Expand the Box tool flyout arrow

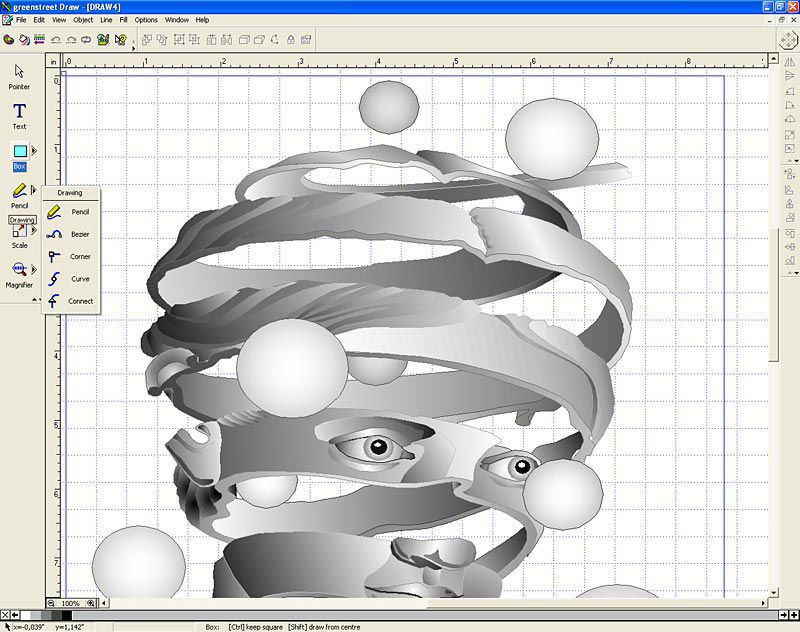[34, 151]
